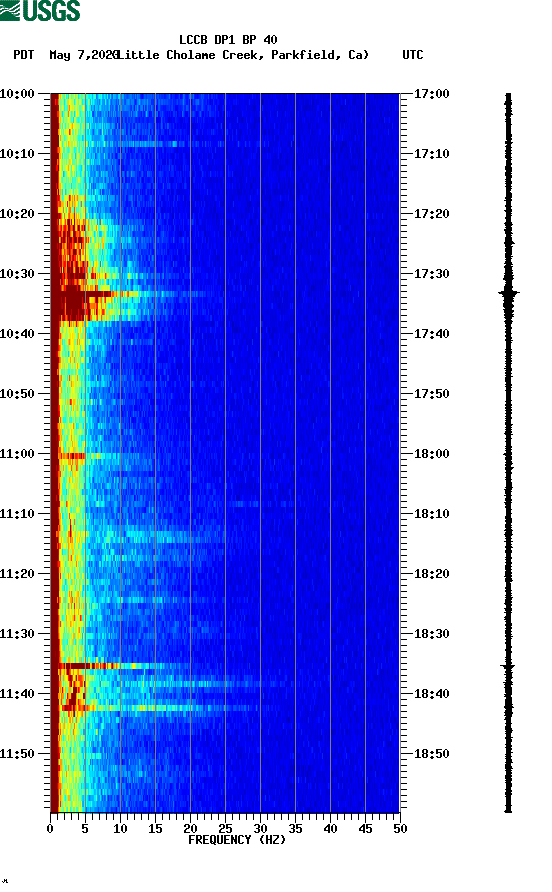Click the date text 'May 7,2020'
The height and width of the screenshot is (892, 552).
84,55
